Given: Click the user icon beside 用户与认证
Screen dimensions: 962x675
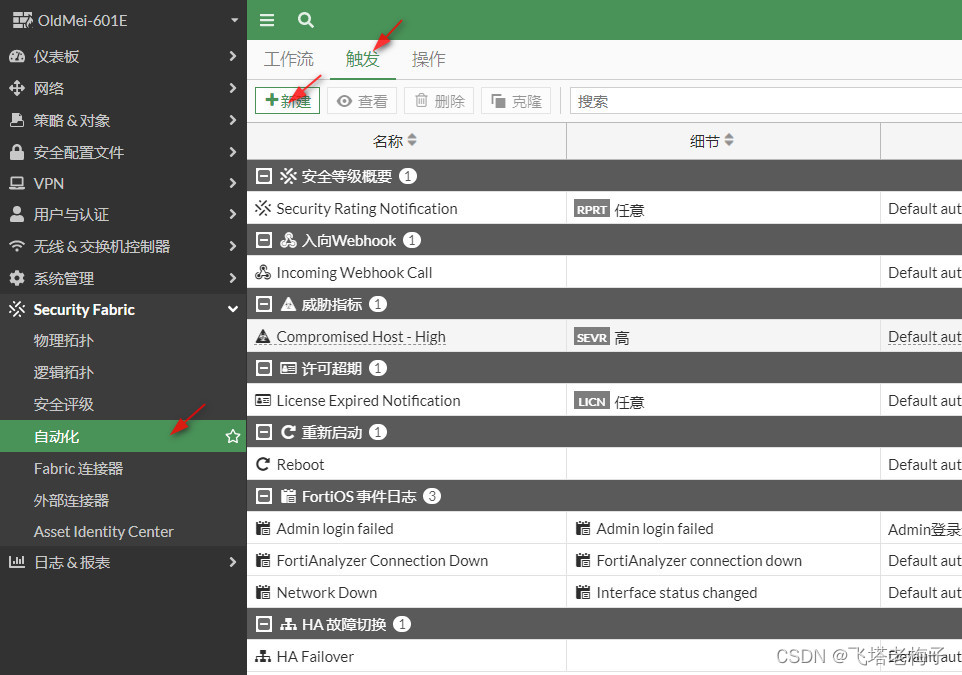Looking at the screenshot, I should (17, 214).
